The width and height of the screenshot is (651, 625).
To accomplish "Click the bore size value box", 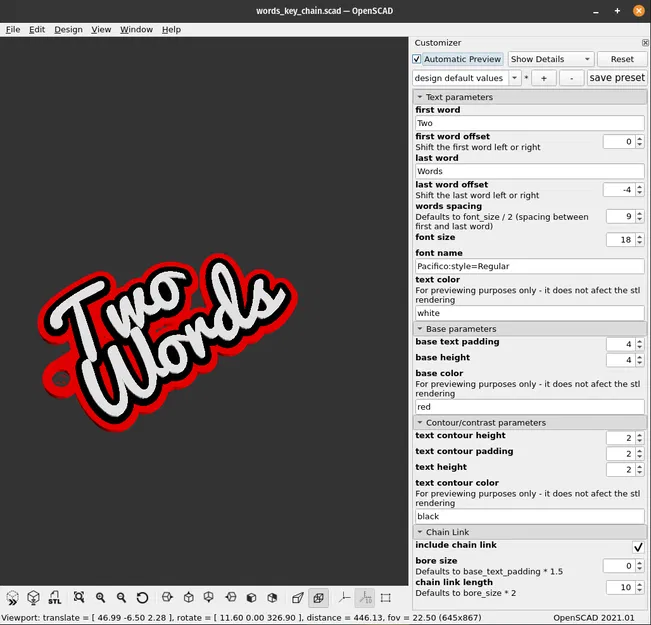I will click(619, 566).
